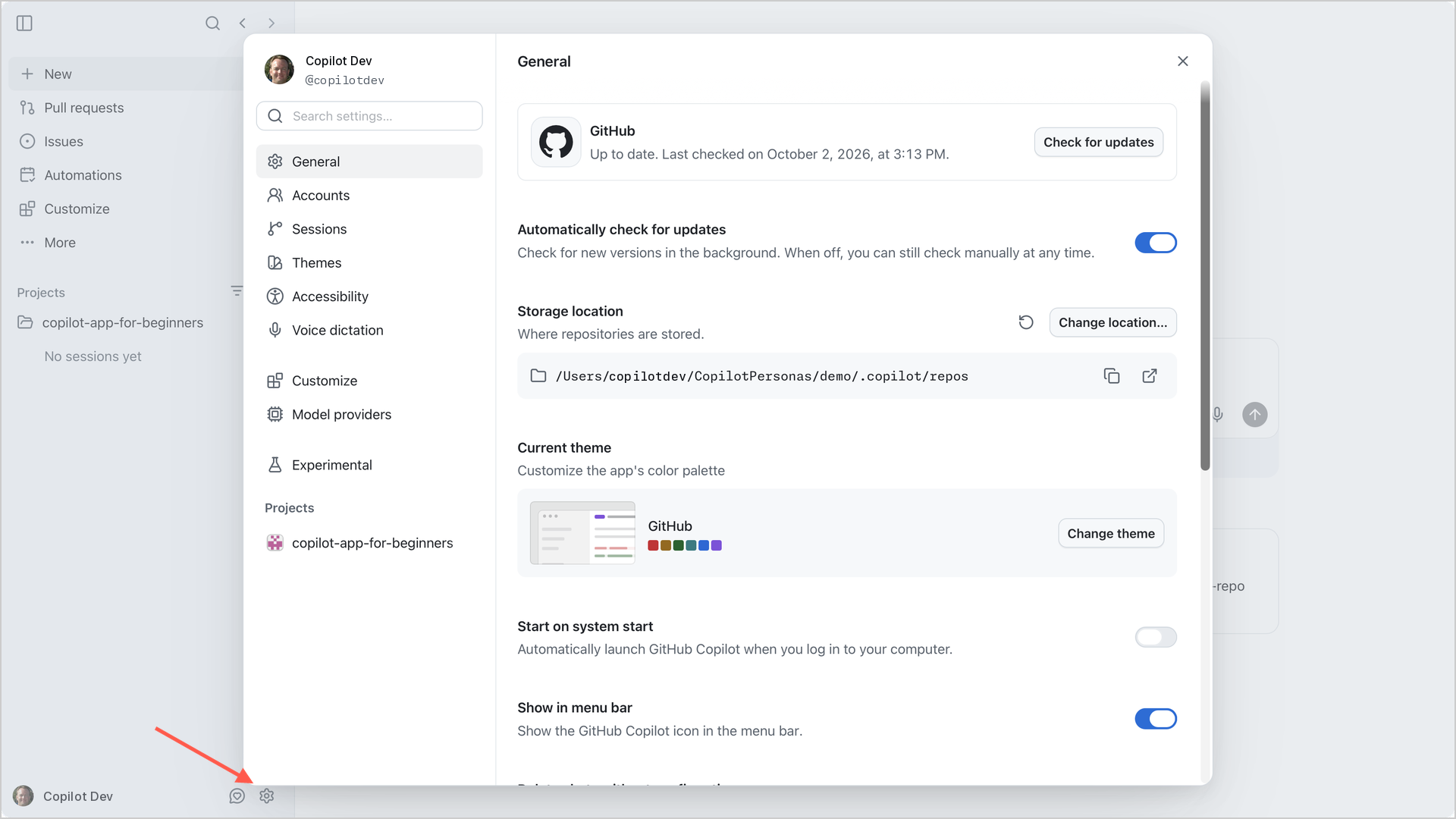This screenshot has width=1456, height=819.
Task: Disable automatically check for updates
Action: [1156, 243]
